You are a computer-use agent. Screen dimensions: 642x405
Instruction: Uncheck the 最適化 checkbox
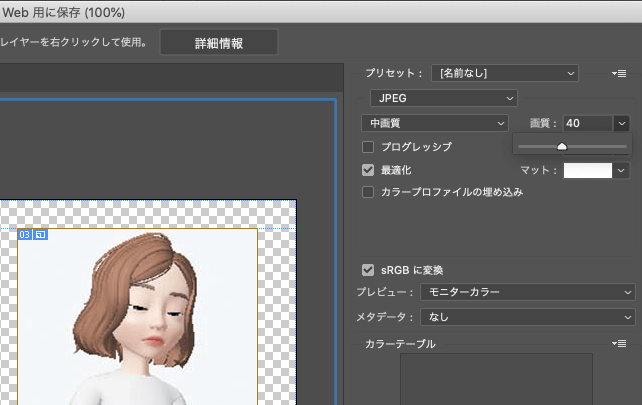(x=368, y=170)
